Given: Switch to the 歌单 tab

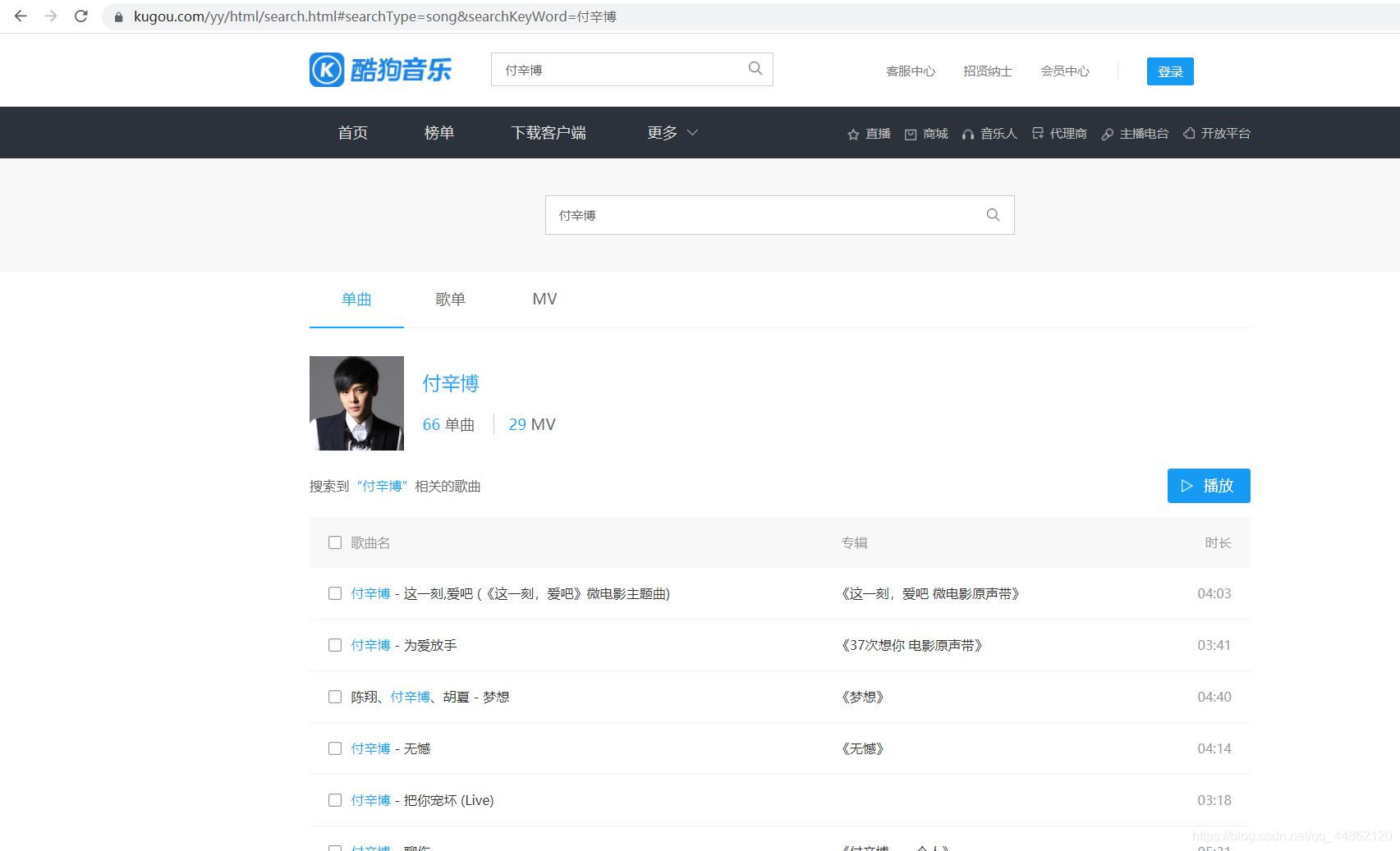Looking at the screenshot, I should 450,300.
